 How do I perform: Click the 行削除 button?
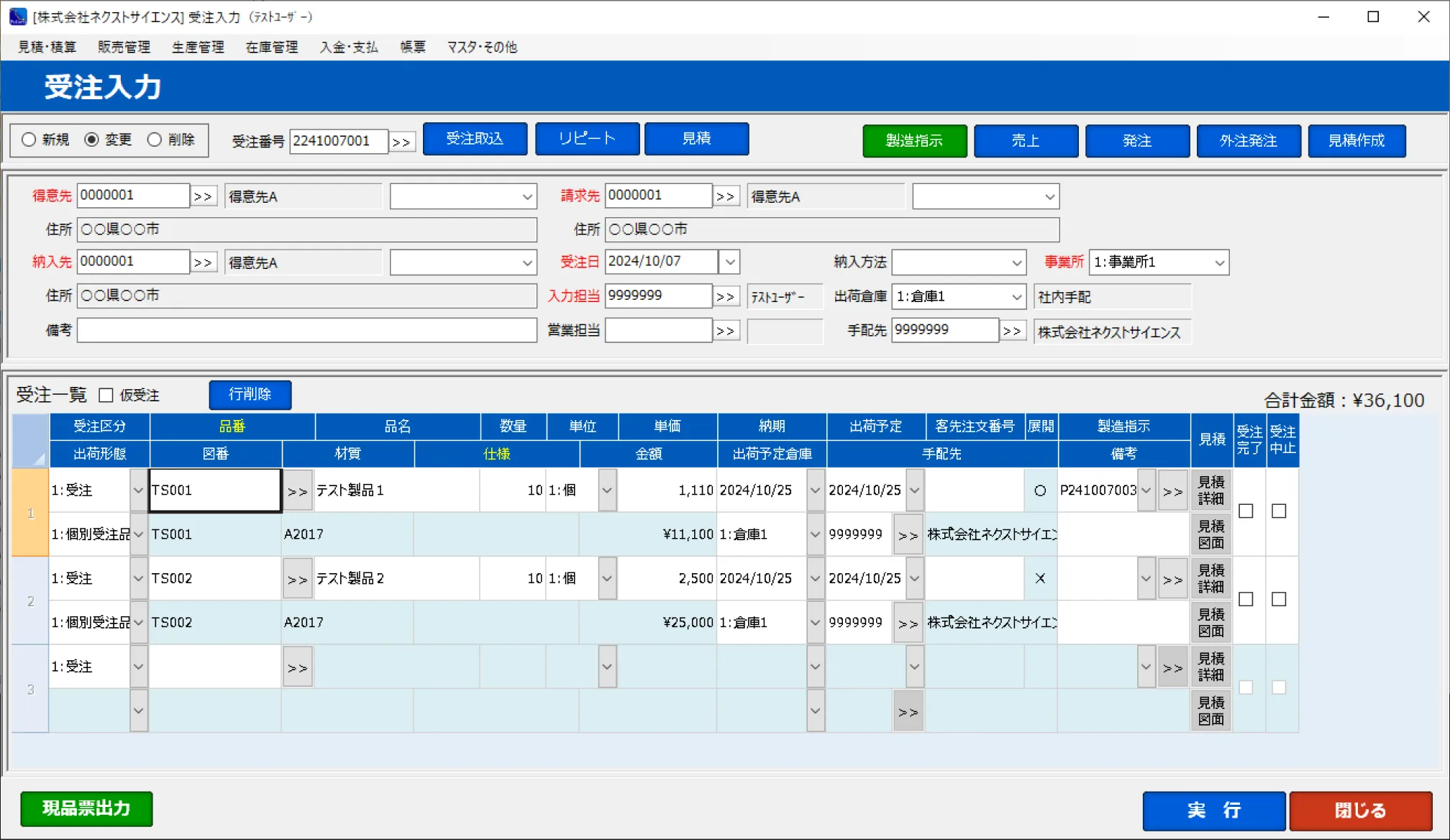coord(250,395)
